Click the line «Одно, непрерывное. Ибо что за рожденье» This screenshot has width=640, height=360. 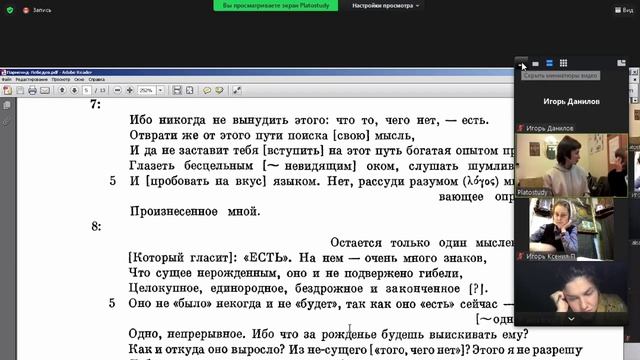[x=329, y=334]
